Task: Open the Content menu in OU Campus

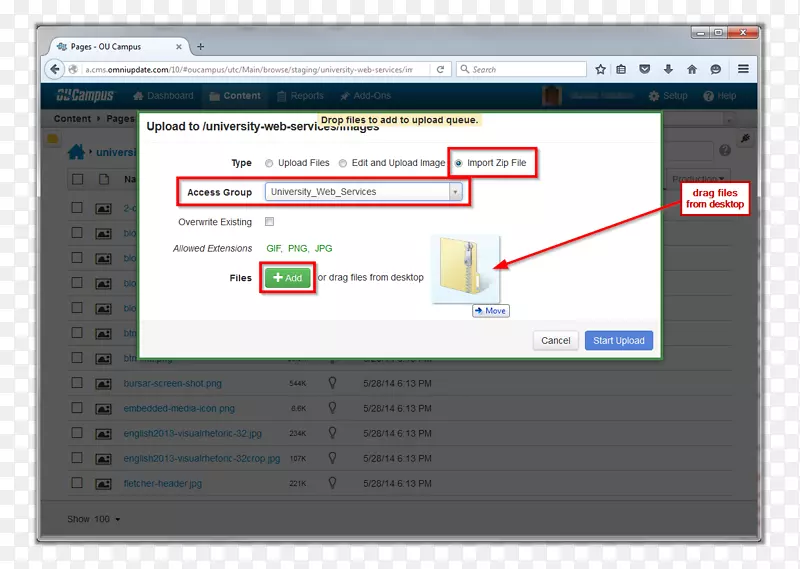Action: tap(235, 96)
